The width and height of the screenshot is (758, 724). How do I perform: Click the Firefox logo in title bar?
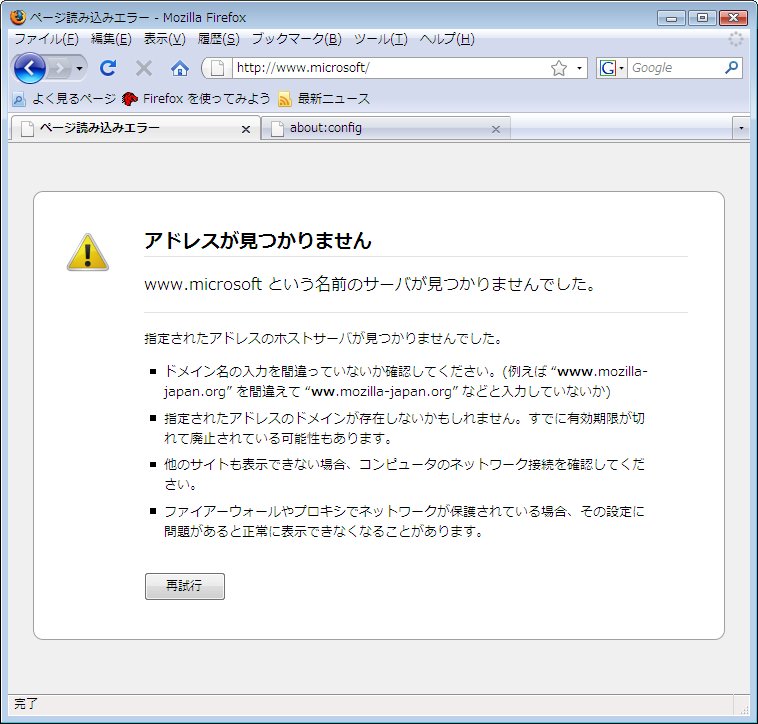18,17
